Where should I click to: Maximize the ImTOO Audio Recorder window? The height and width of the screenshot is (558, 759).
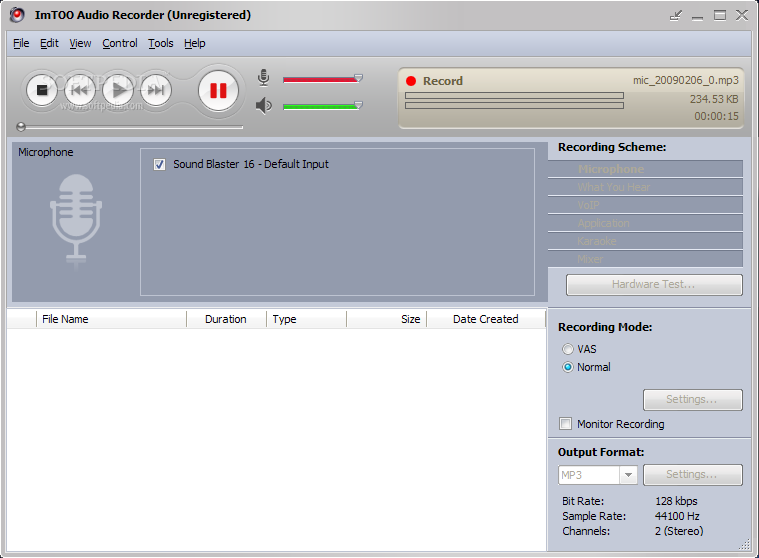click(x=720, y=15)
